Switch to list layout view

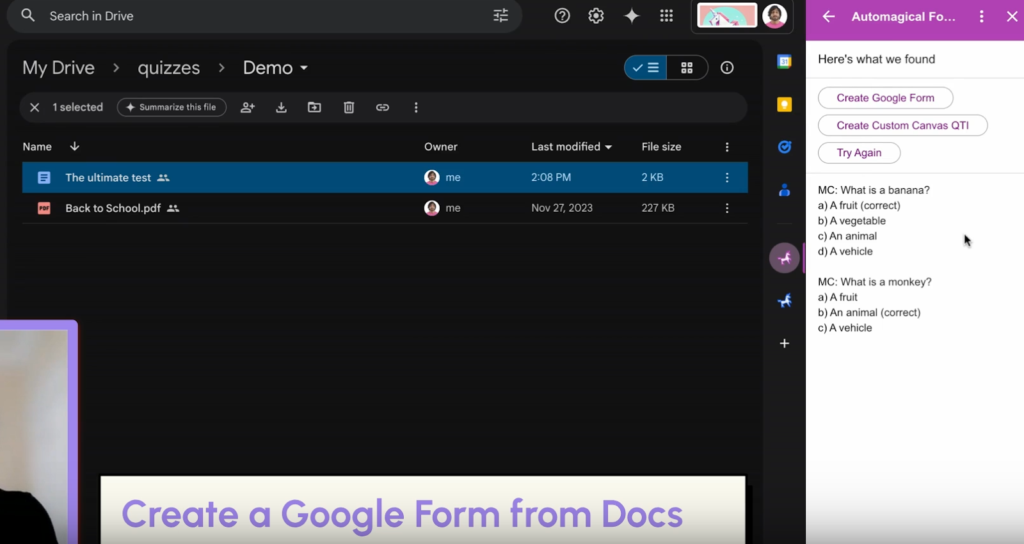645,67
